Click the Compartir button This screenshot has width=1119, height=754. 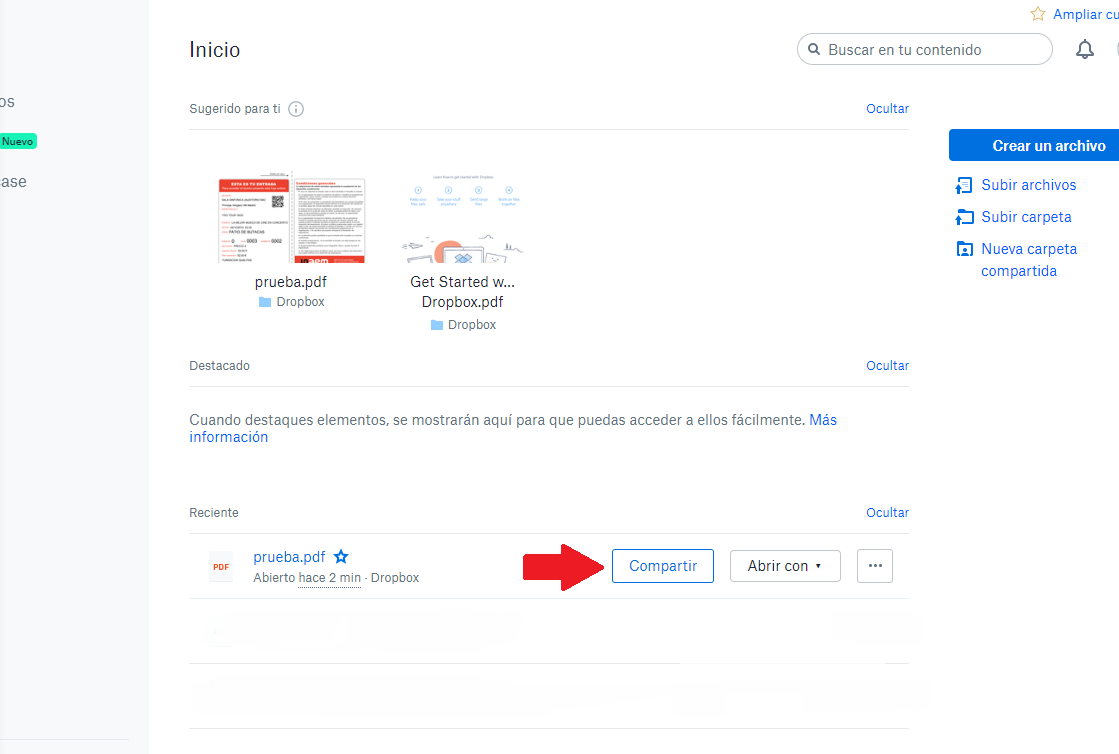tap(663, 566)
